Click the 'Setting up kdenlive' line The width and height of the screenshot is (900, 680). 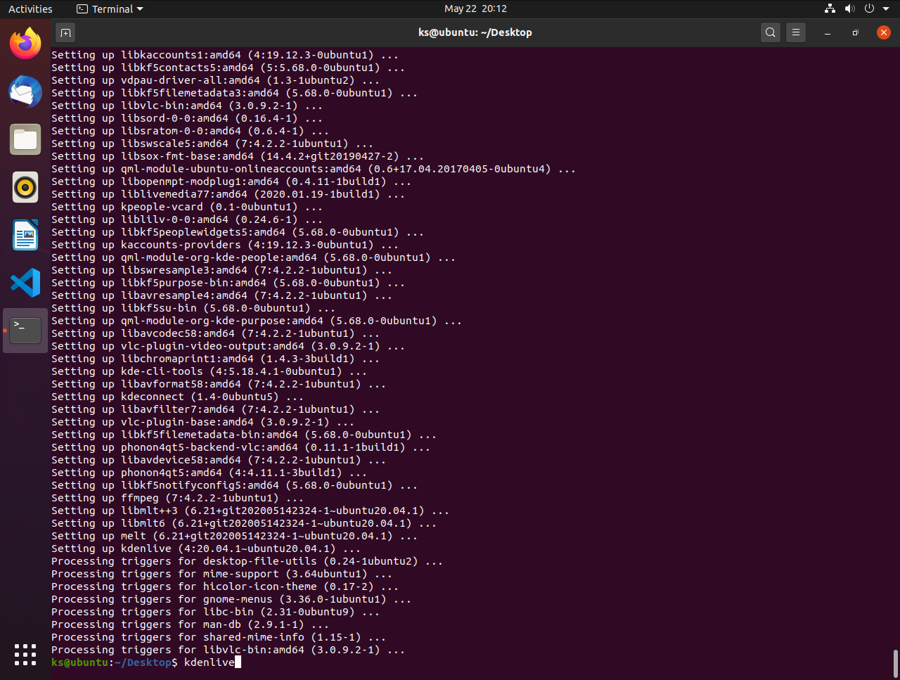(x=205, y=549)
